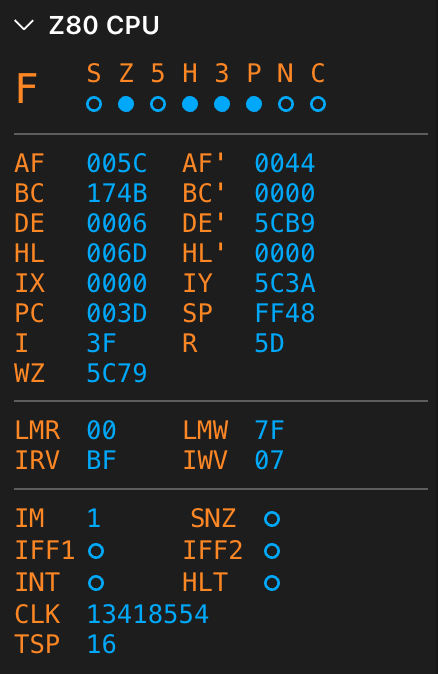Toggle the Z flag indicator
The height and width of the screenshot is (674, 438).
tap(126, 104)
